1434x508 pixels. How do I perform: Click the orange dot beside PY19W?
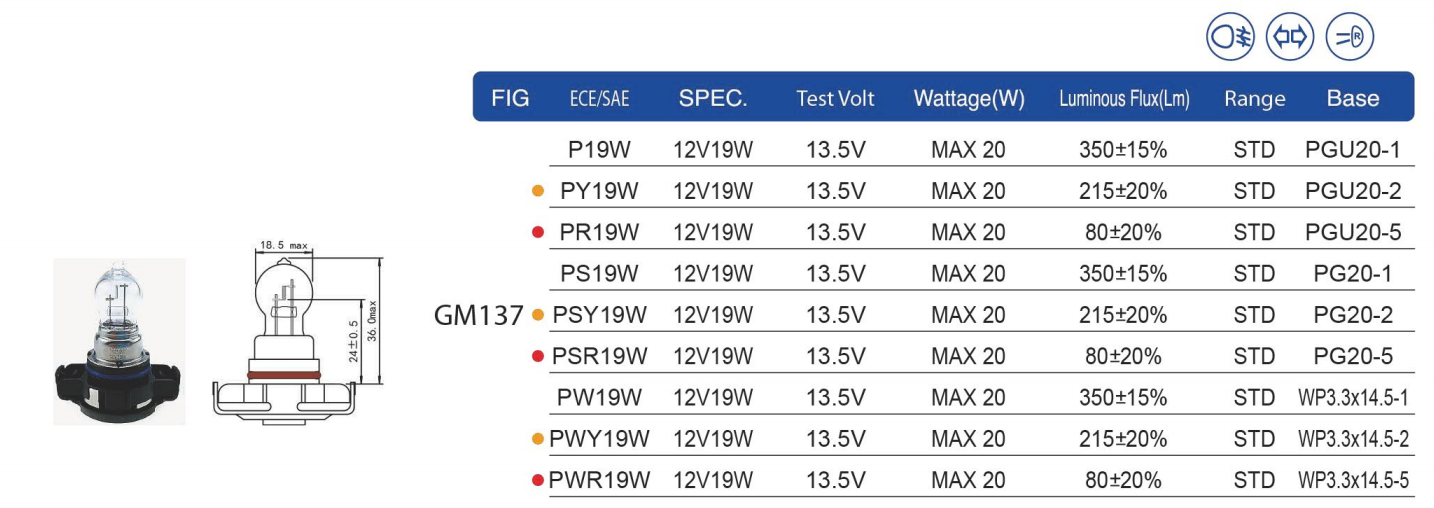pyautogui.click(x=538, y=190)
